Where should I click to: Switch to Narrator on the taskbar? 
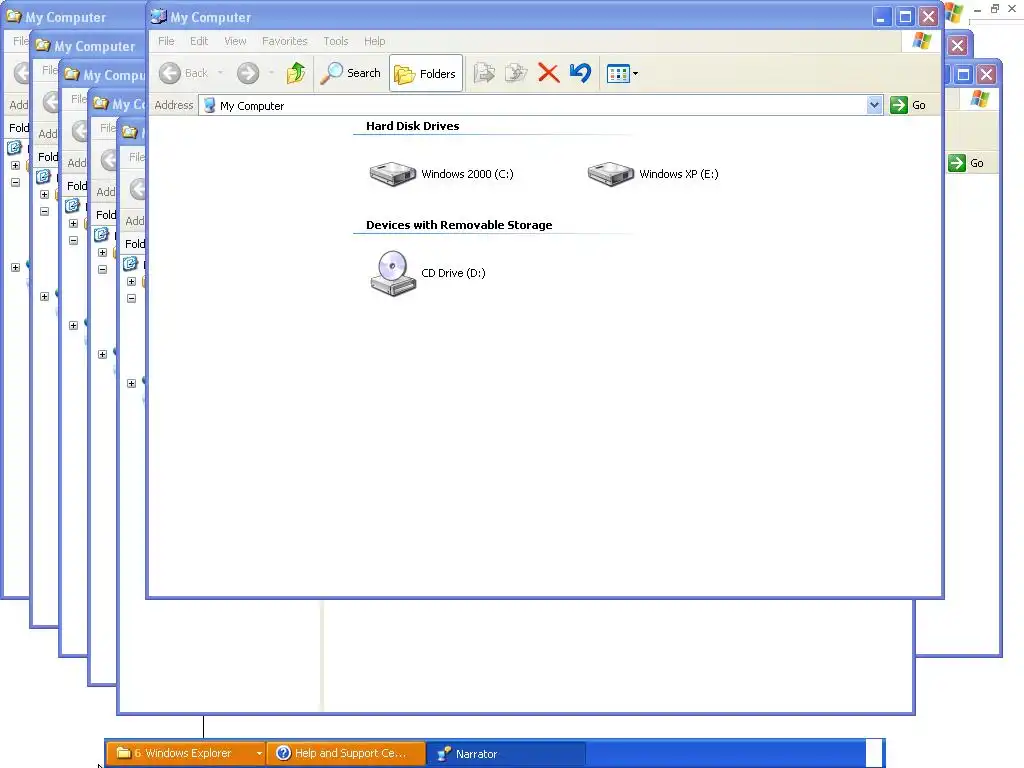[x=506, y=754]
